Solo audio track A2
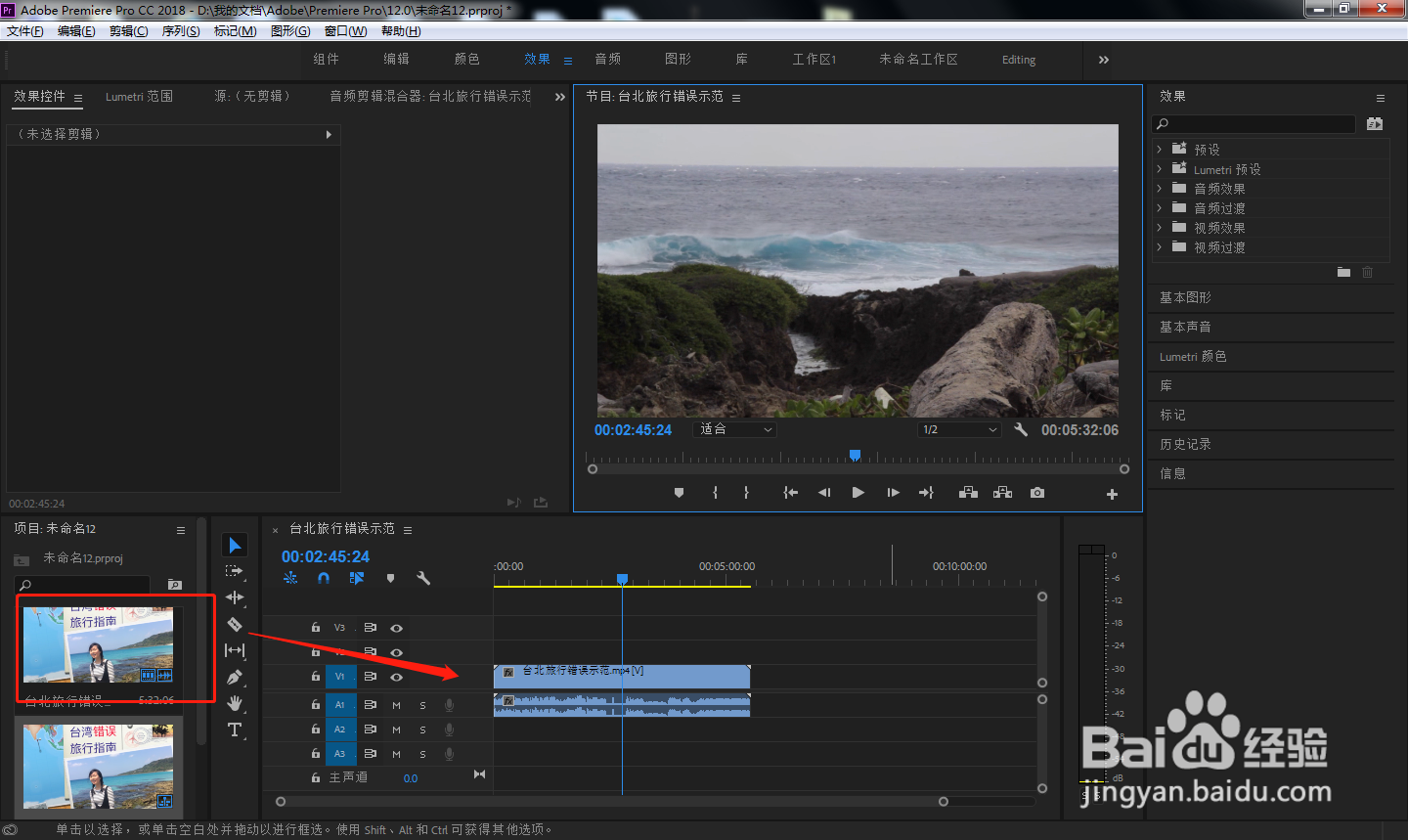 pyautogui.click(x=422, y=729)
